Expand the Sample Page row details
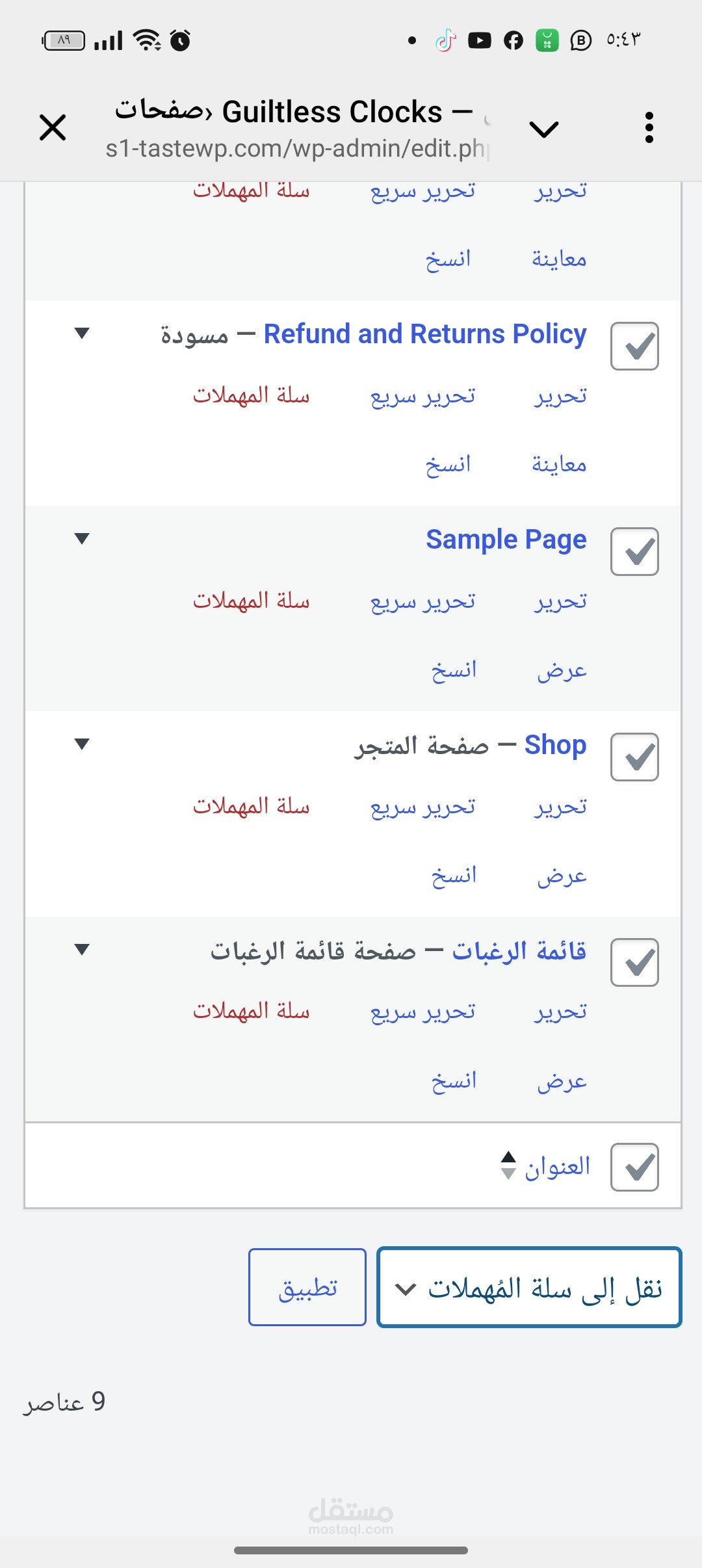The image size is (702, 1568). click(x=82, y=539)
